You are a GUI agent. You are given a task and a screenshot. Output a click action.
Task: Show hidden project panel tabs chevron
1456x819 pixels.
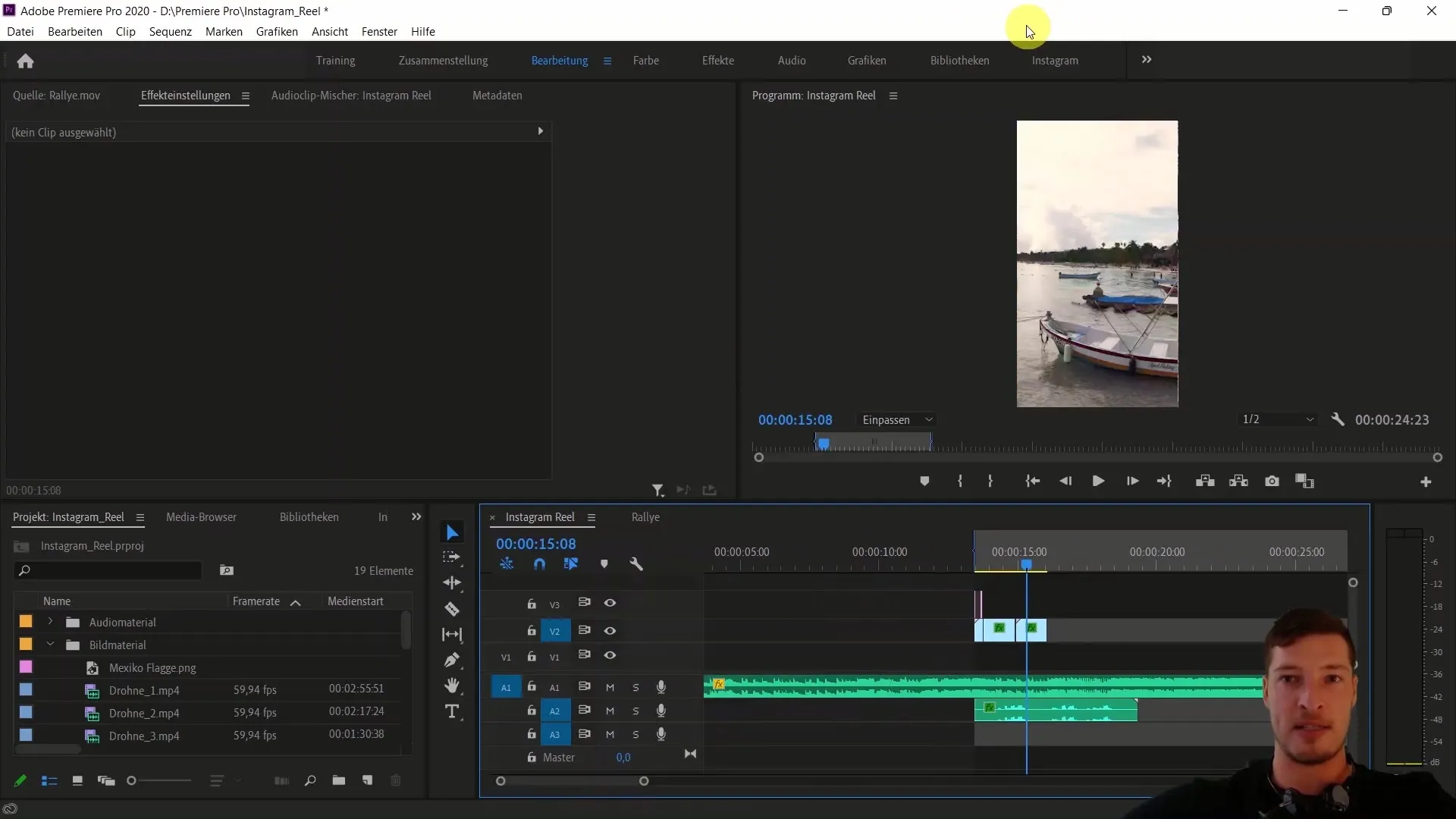click(416, 516)
